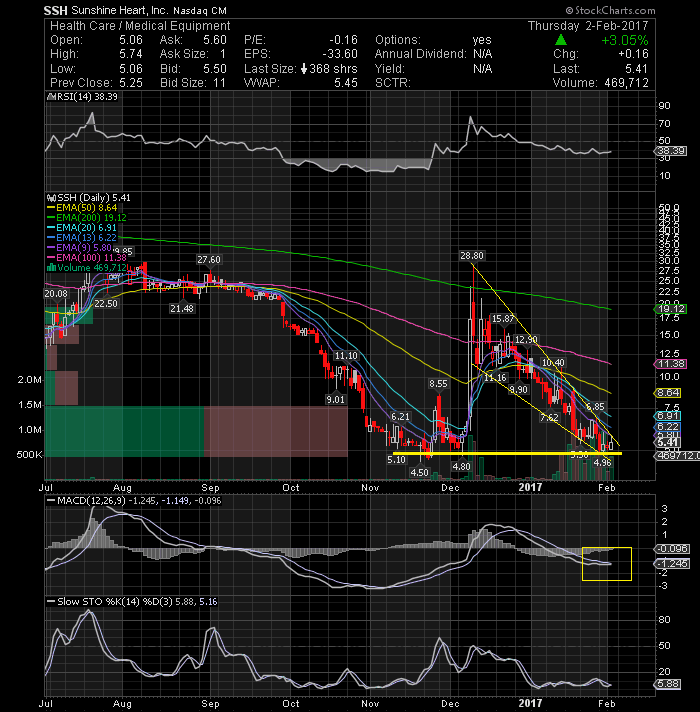Click the Options value yes
Screen dimensions: 700x712
(482, 40)
